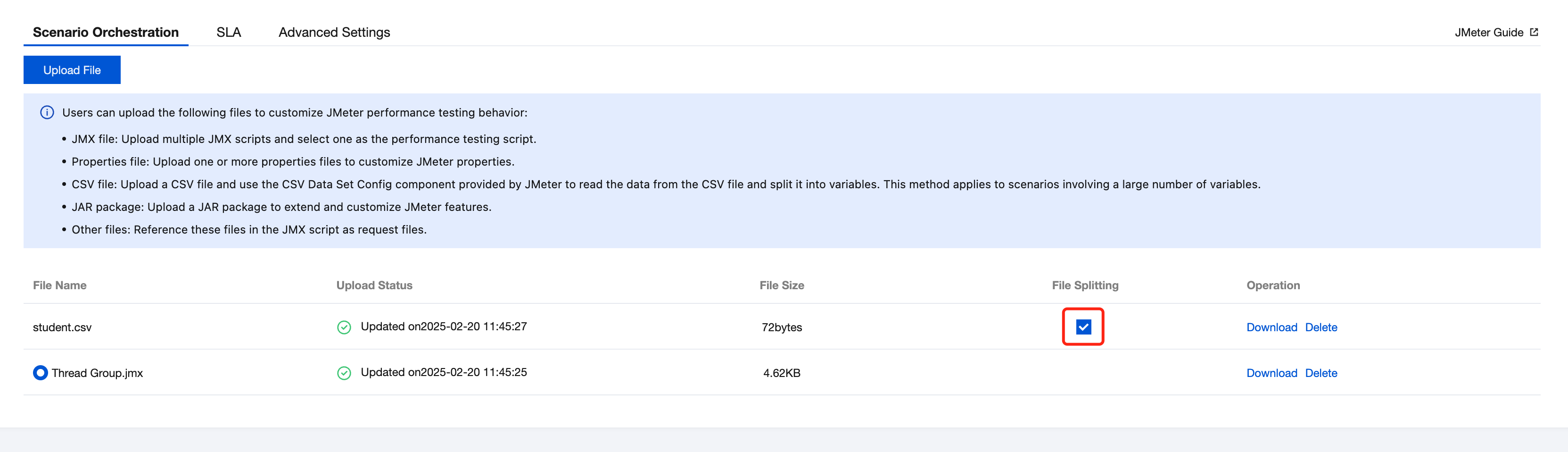Select the Thread Group.jmx radio button

40,373
